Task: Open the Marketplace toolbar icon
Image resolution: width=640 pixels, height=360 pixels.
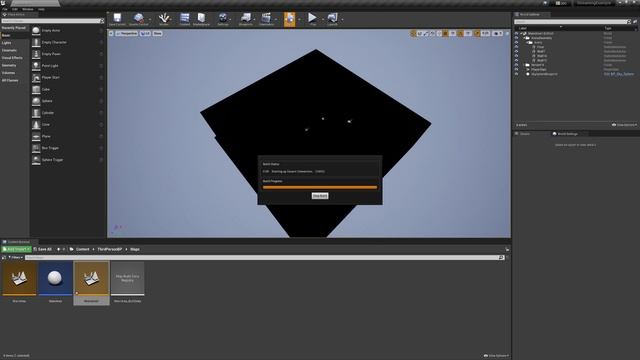Action: (x=201, y=18)
